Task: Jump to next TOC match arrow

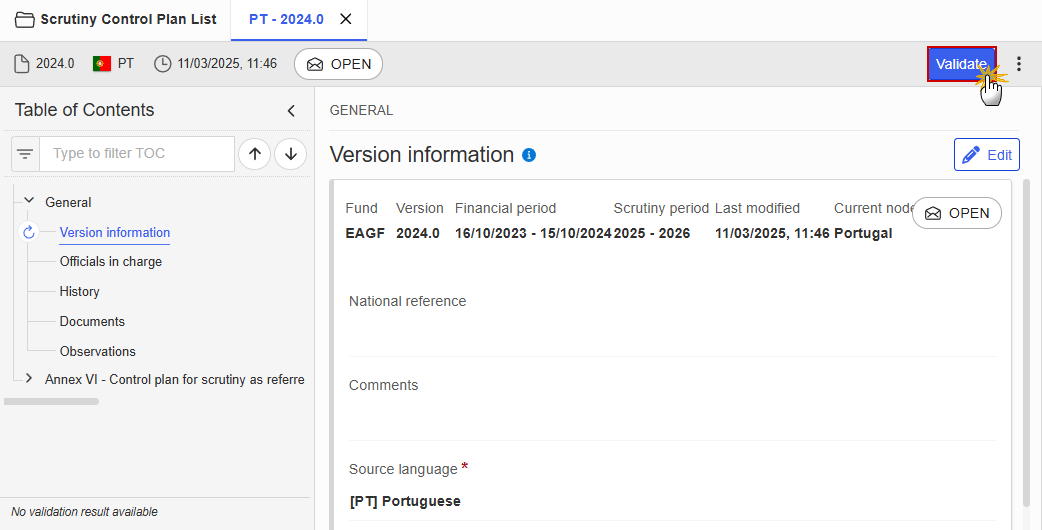Action: 290,154
